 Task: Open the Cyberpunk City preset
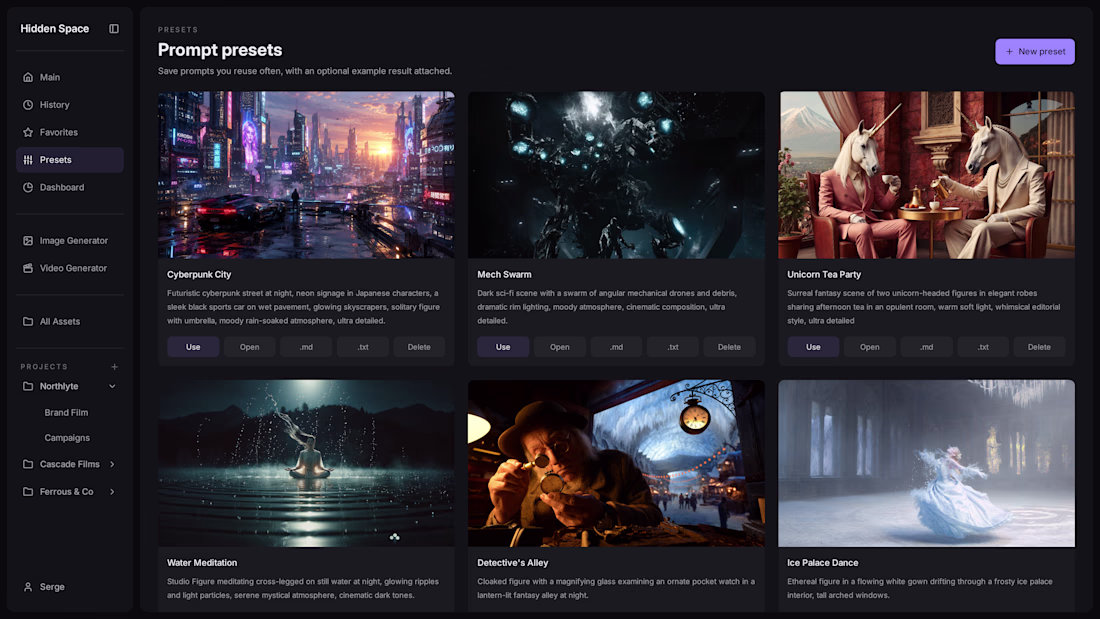coord(249,347)
